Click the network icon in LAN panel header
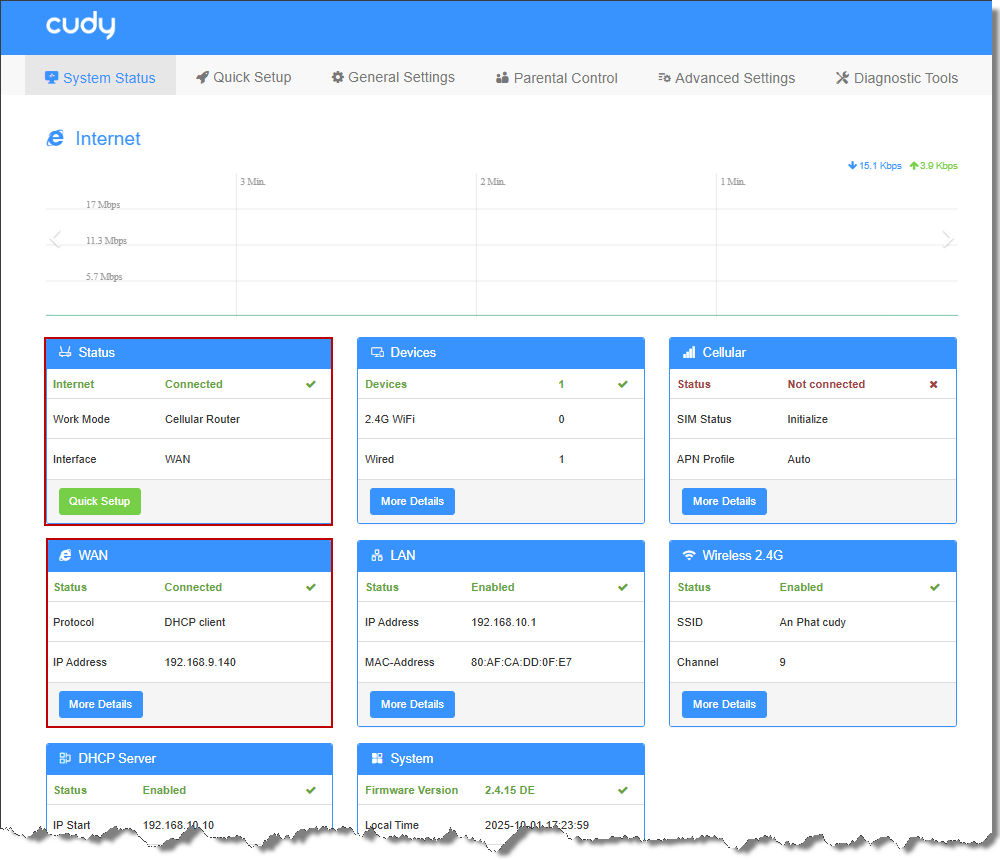 [x=377, y=555]
